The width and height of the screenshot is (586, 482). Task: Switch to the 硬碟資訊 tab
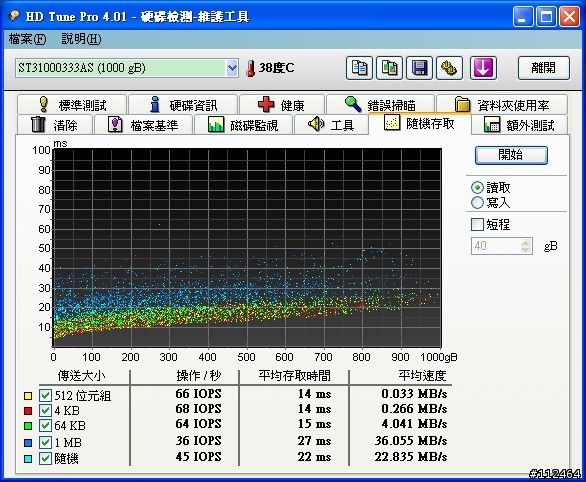point(183,105)
